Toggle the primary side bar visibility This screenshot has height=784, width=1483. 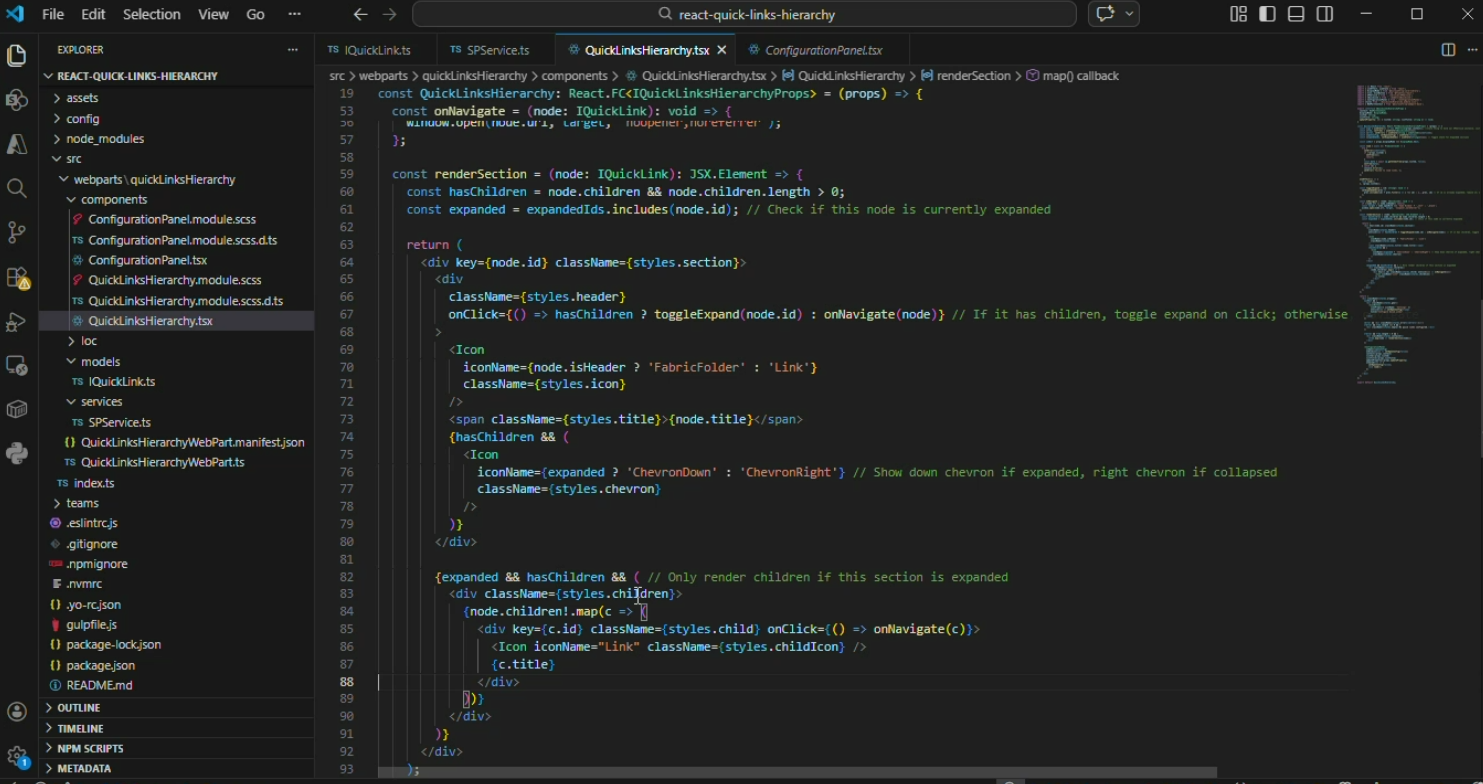(1267, 14)
